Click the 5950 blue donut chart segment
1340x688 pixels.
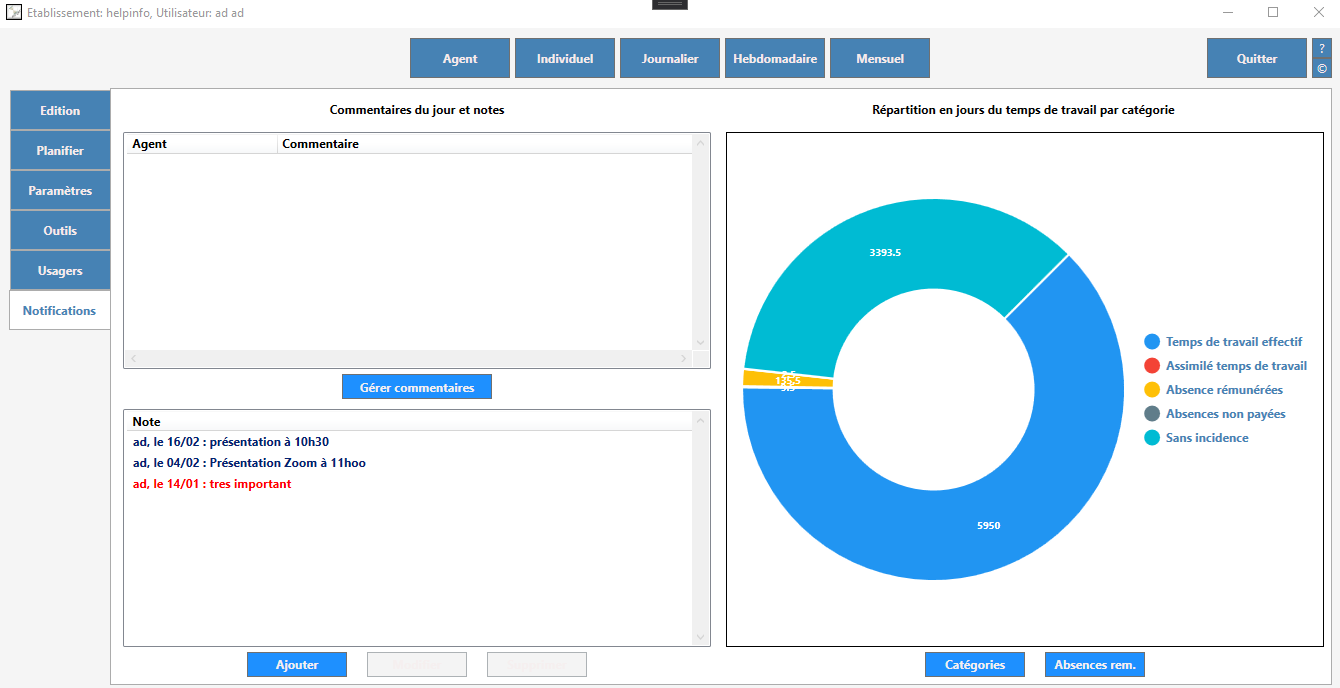tap(988, 526)
